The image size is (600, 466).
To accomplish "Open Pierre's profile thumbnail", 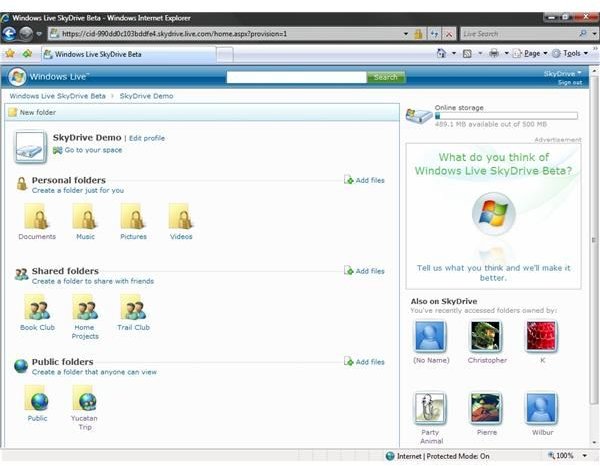I will 486,409.
